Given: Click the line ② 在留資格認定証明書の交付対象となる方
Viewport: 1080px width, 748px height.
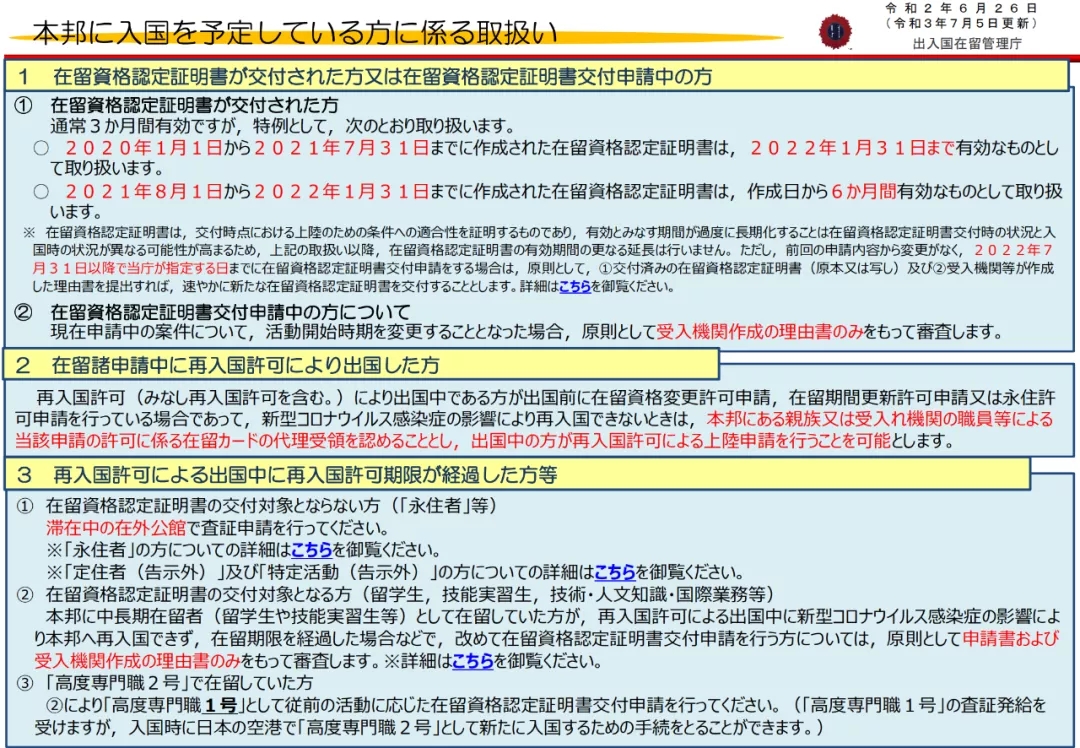Looking at the screenshot, I should (395, 594).
